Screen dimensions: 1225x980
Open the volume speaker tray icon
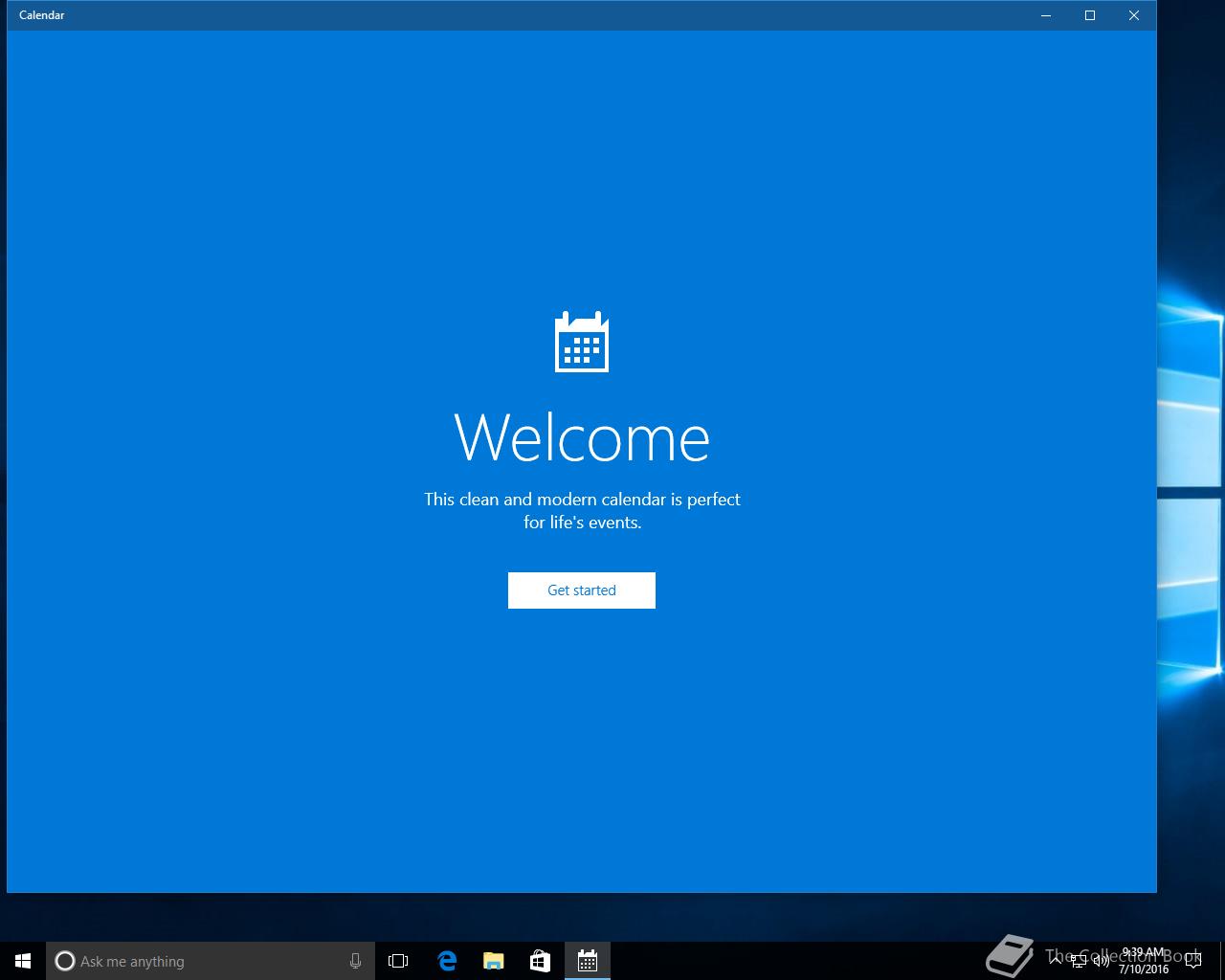pos(1102,961)
